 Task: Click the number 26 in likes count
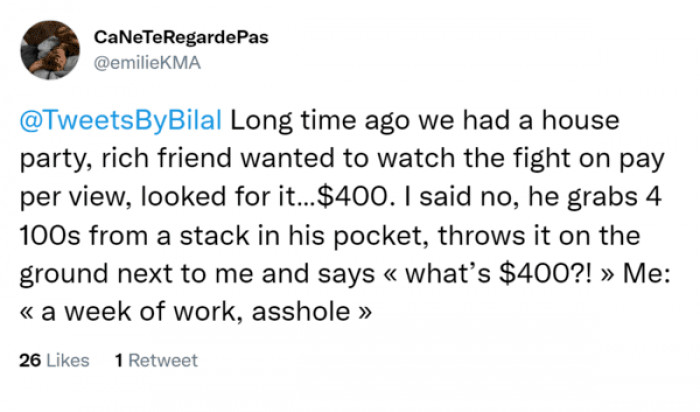[x=30, y=360]
